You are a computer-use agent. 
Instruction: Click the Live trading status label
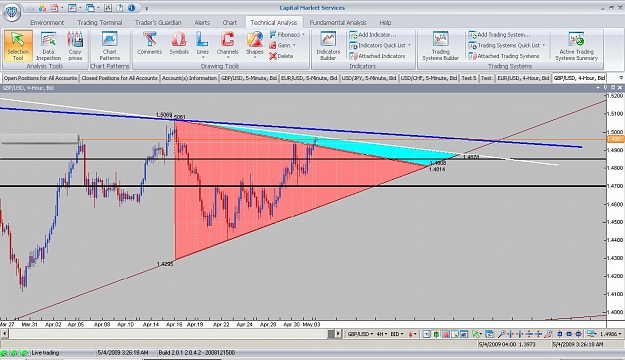pyautogui.click(x=45, y=353)
